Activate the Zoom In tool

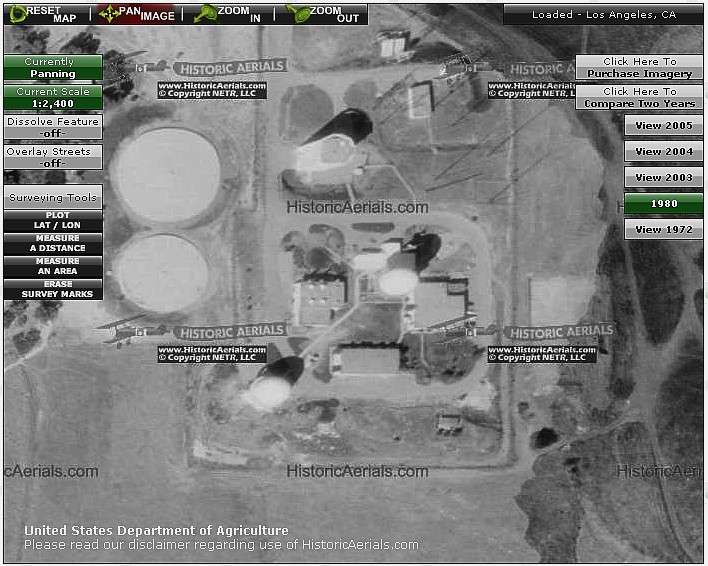[x=228, y=14]
